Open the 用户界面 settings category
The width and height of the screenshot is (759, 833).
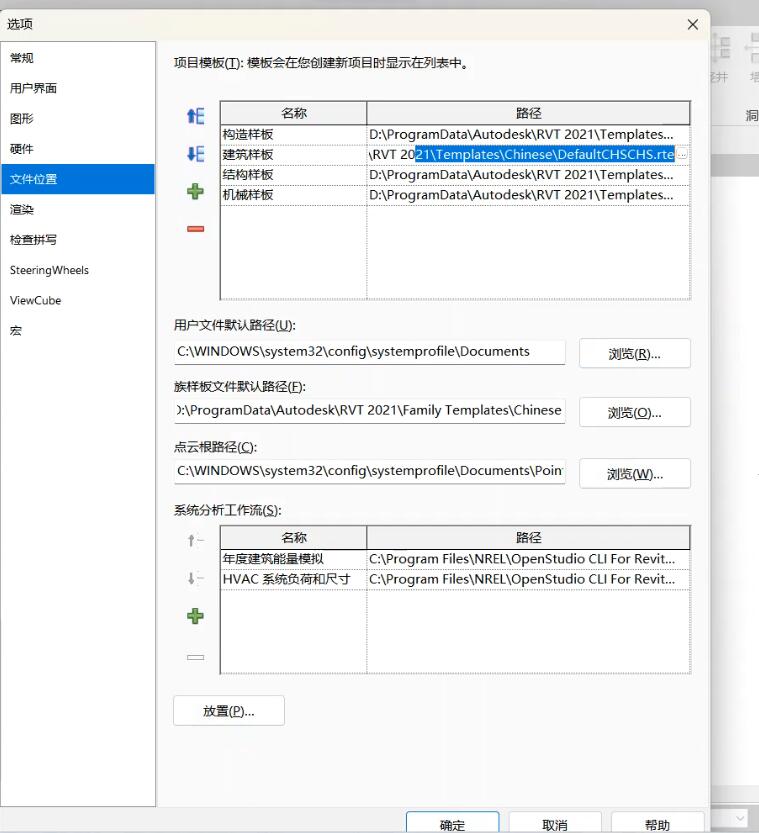tap(78, 88)
